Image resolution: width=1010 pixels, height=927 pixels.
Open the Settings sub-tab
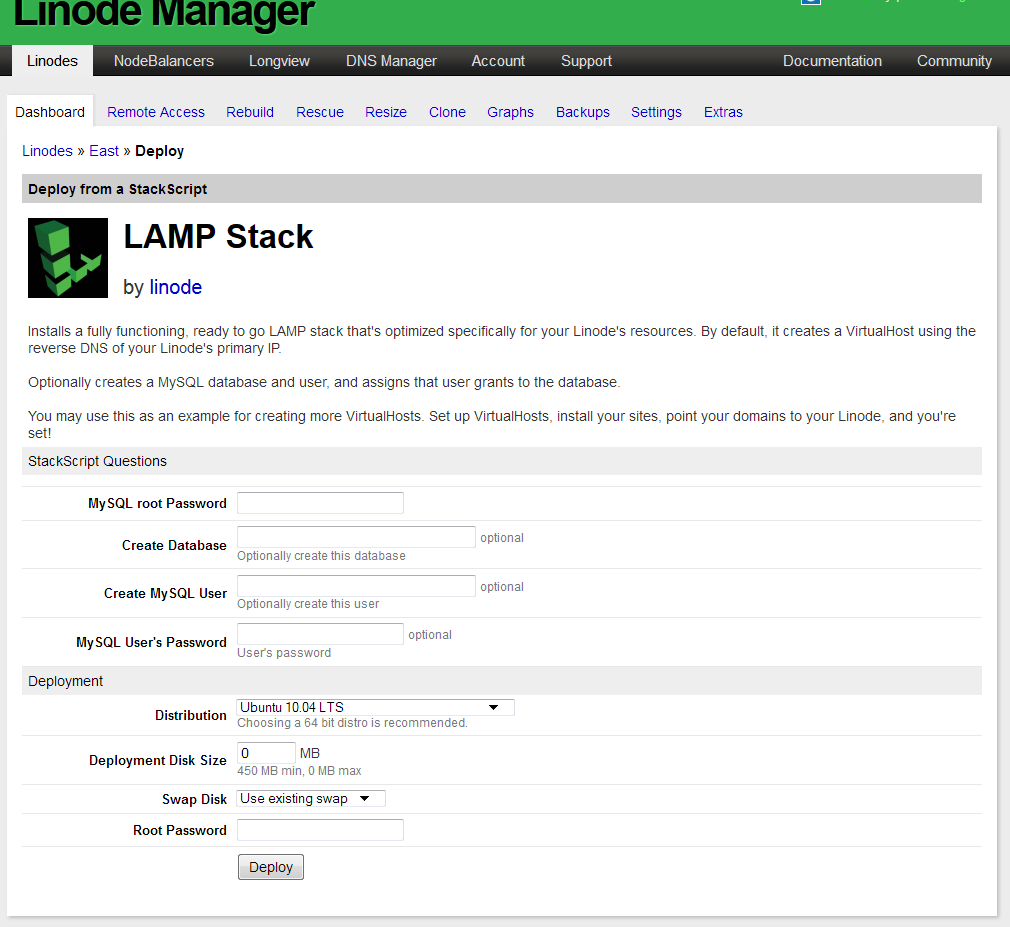tap(656, 111)
